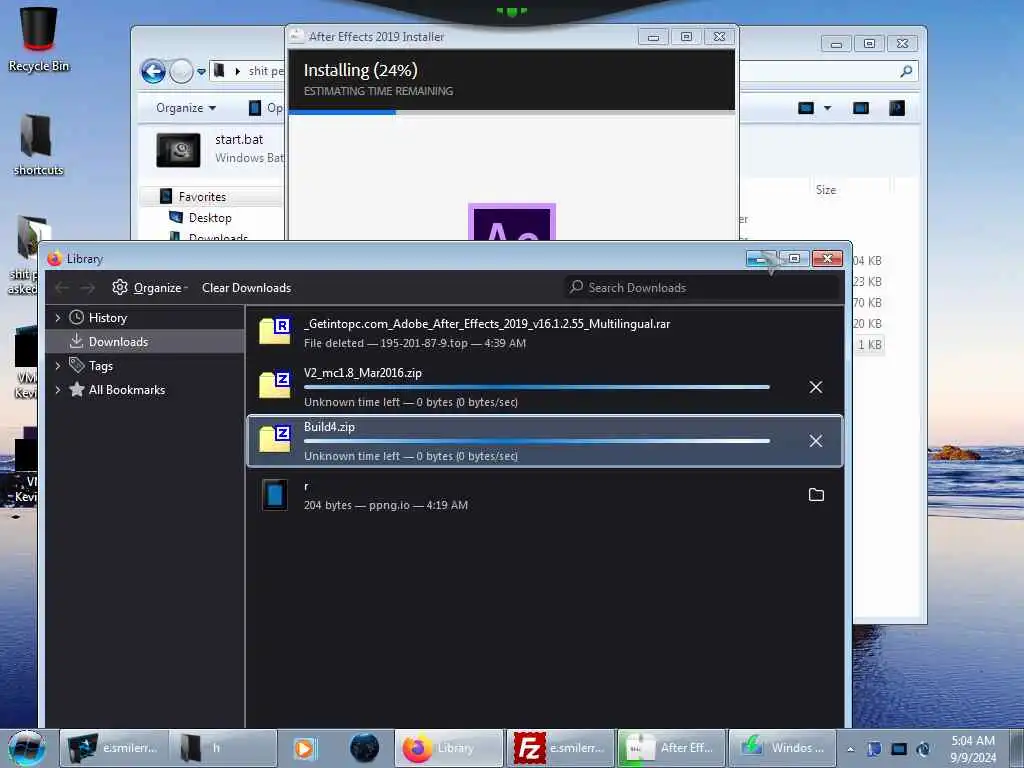1024x768 pixels.
Task: Open the shortcuts desktop folder
Action: 37,144
